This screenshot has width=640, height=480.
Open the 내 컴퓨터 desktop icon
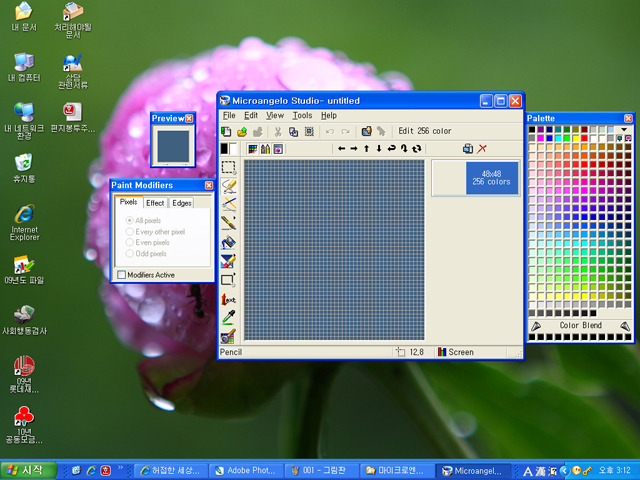(x=24, y=67)
